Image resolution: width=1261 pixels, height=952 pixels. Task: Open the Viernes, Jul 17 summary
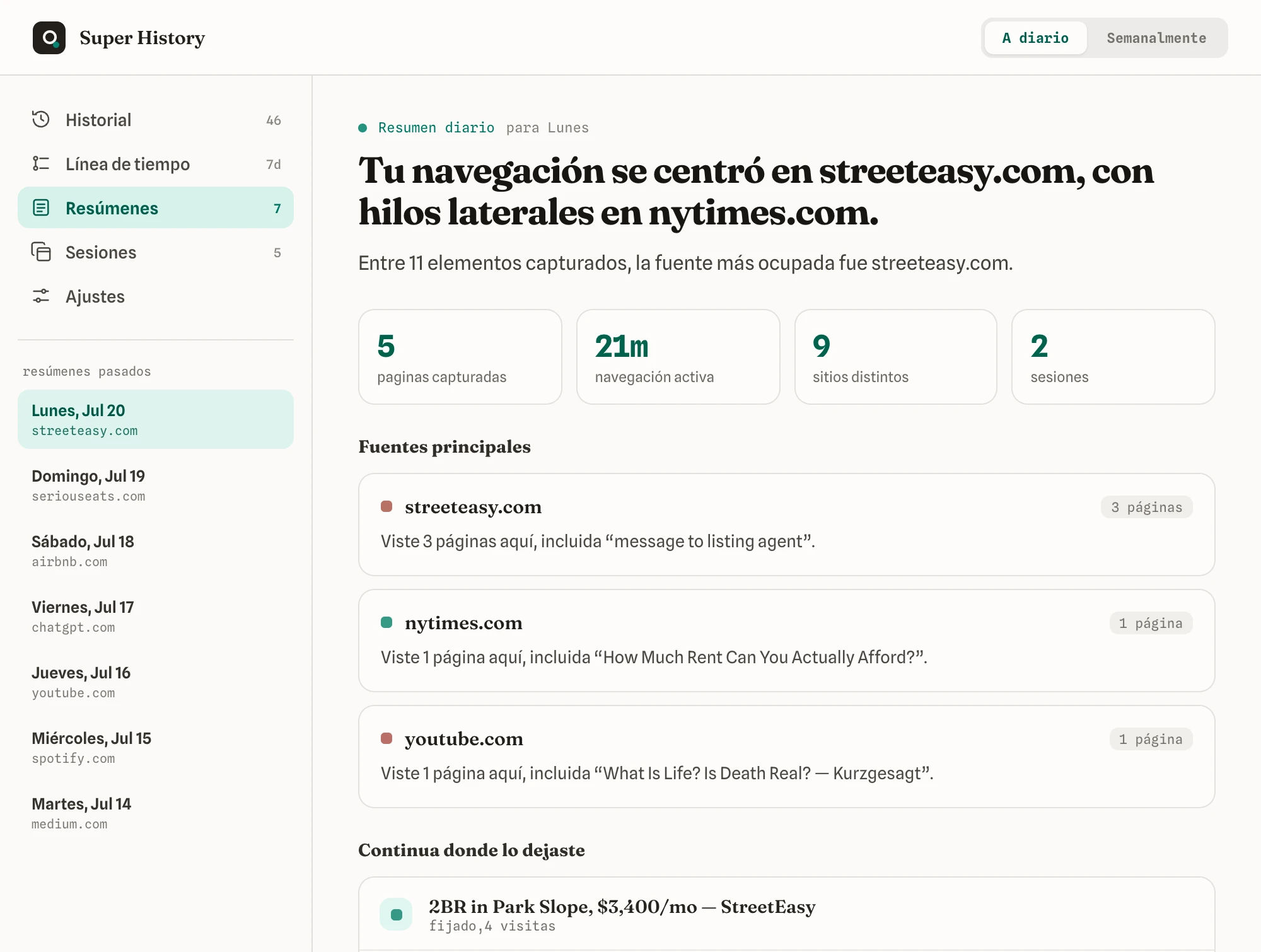[x=156, y=616]
